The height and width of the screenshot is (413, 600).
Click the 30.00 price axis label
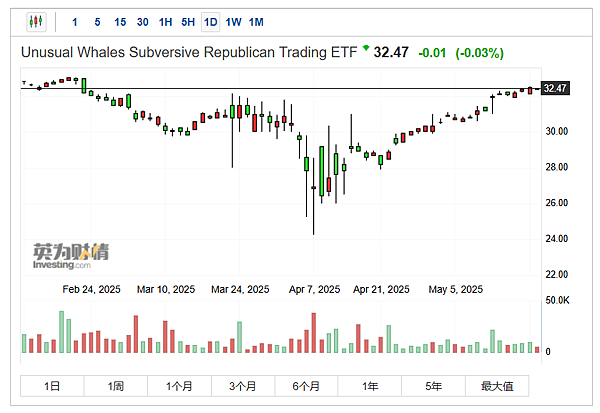tap(557, 131)
